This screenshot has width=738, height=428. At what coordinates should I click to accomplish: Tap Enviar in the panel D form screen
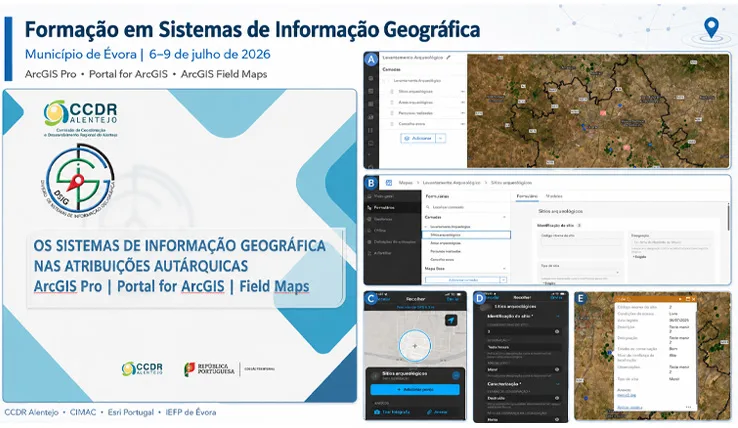click(556, 298)
